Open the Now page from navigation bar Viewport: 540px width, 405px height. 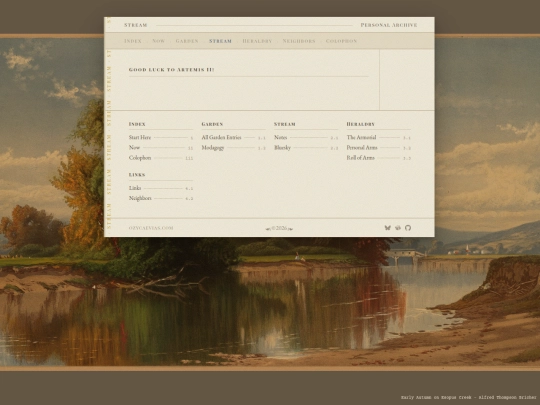point(158,41)
